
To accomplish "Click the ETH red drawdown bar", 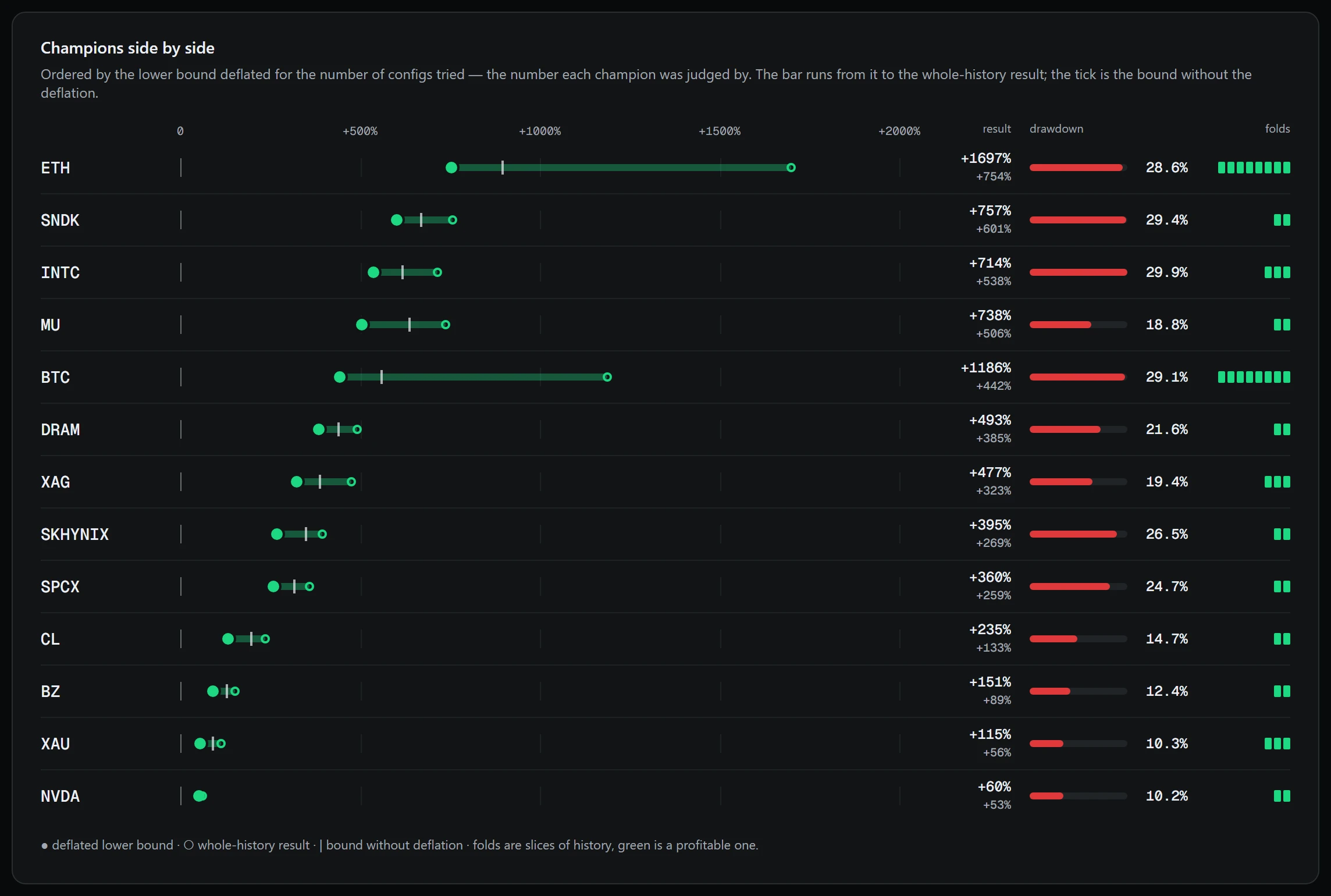I will (1076, 168).
